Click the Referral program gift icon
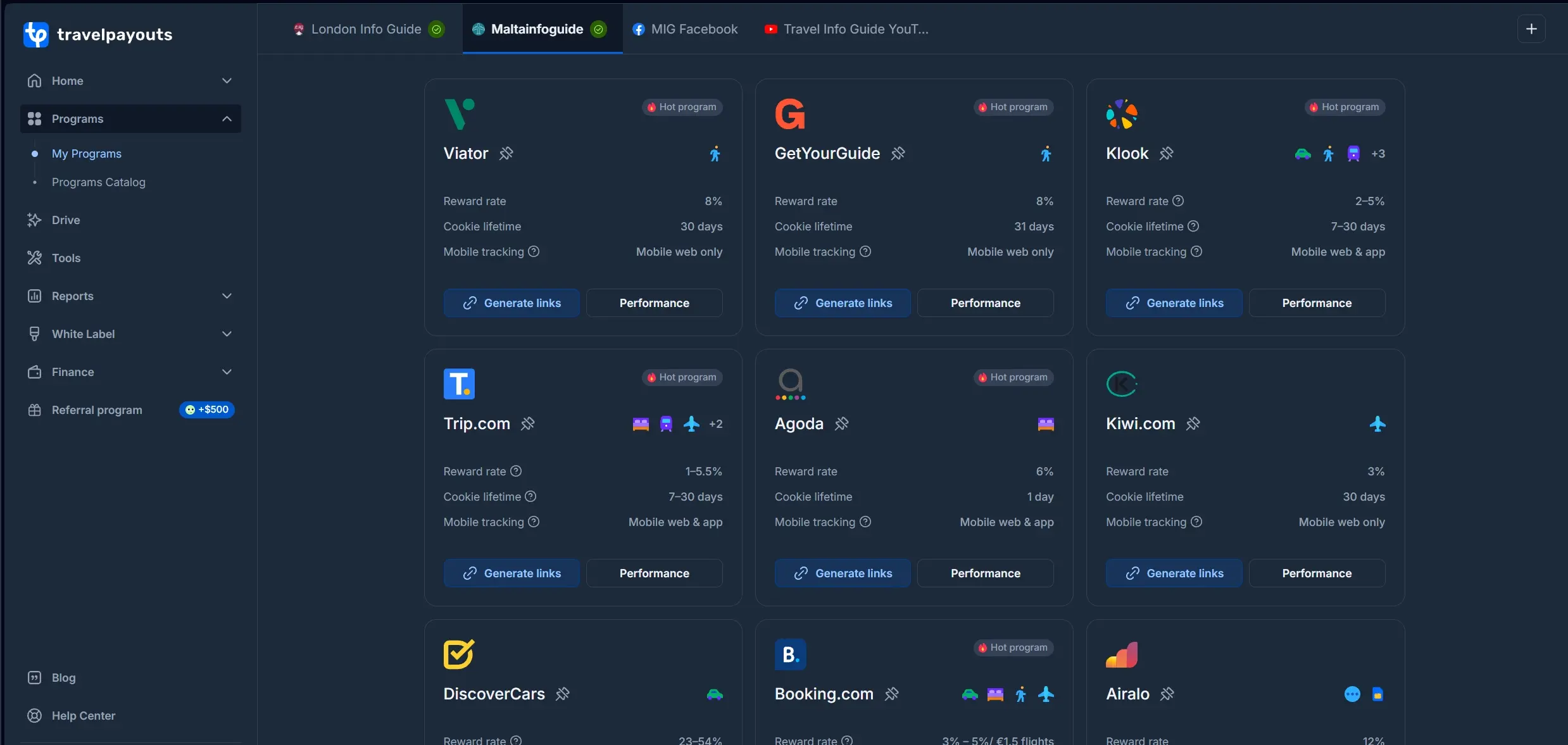1568x745 pixels. (34, 410)
